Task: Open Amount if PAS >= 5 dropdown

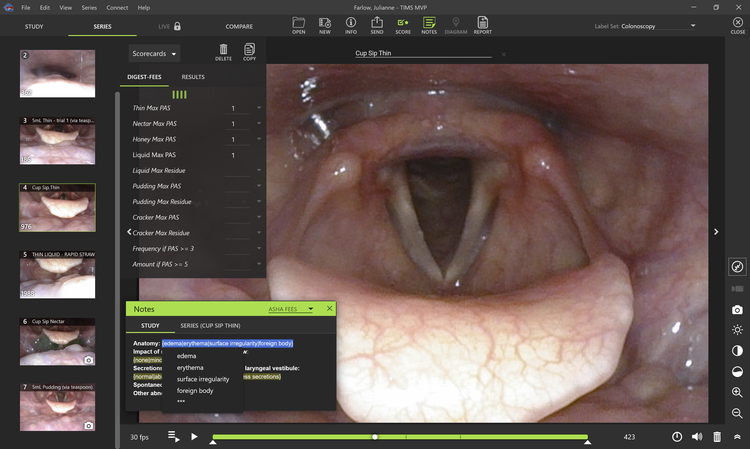Action: (259, 264)
